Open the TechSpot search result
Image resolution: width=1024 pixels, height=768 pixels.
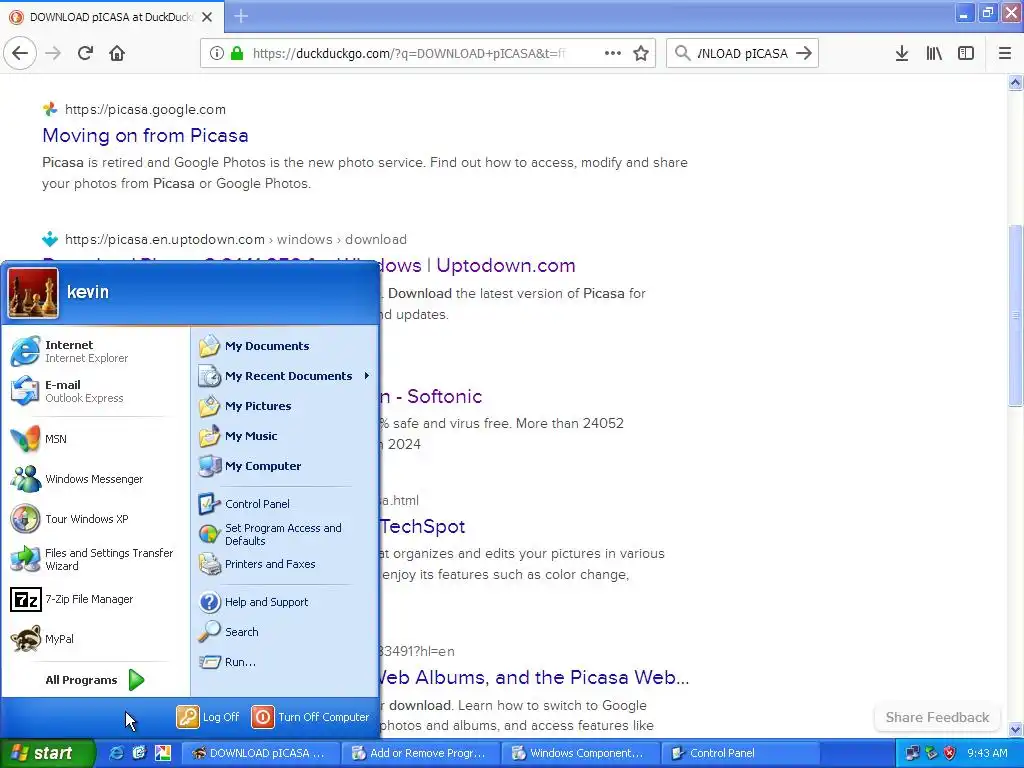pos(423,526)
